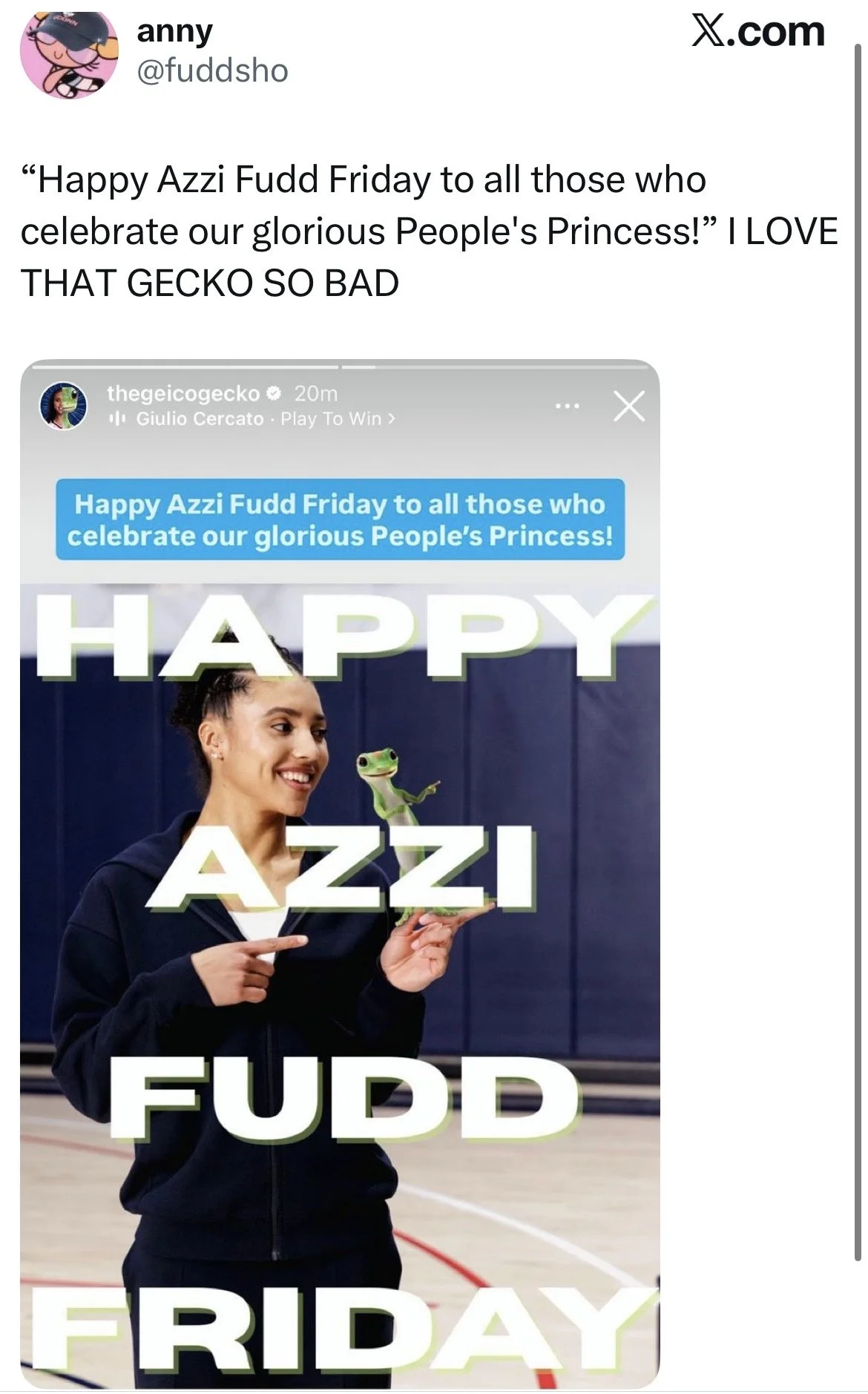The image size is (868, 1394).
Task: Open the story three-dot options menu
Action: click(568, 406)
